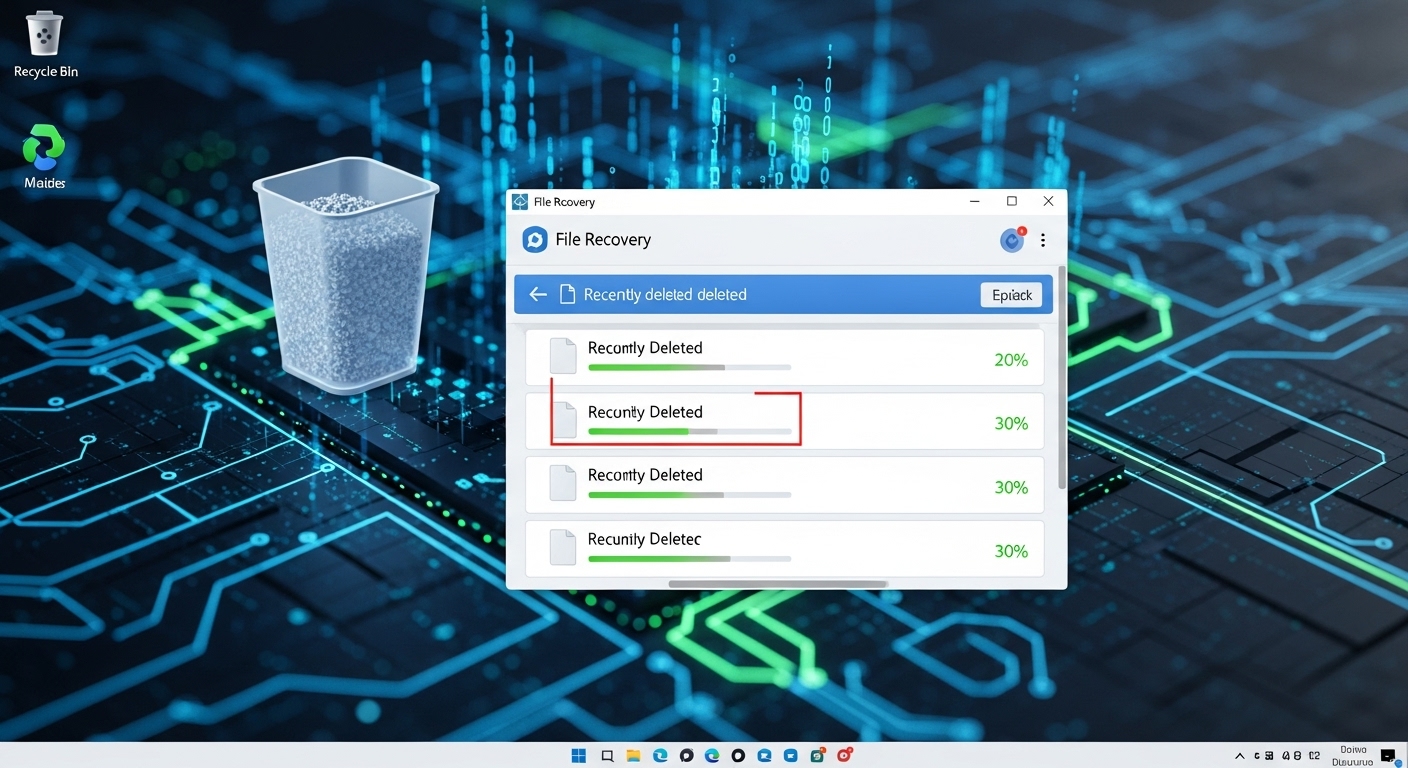Click the progress bar of highlighted second item

[x=689, y=431]
